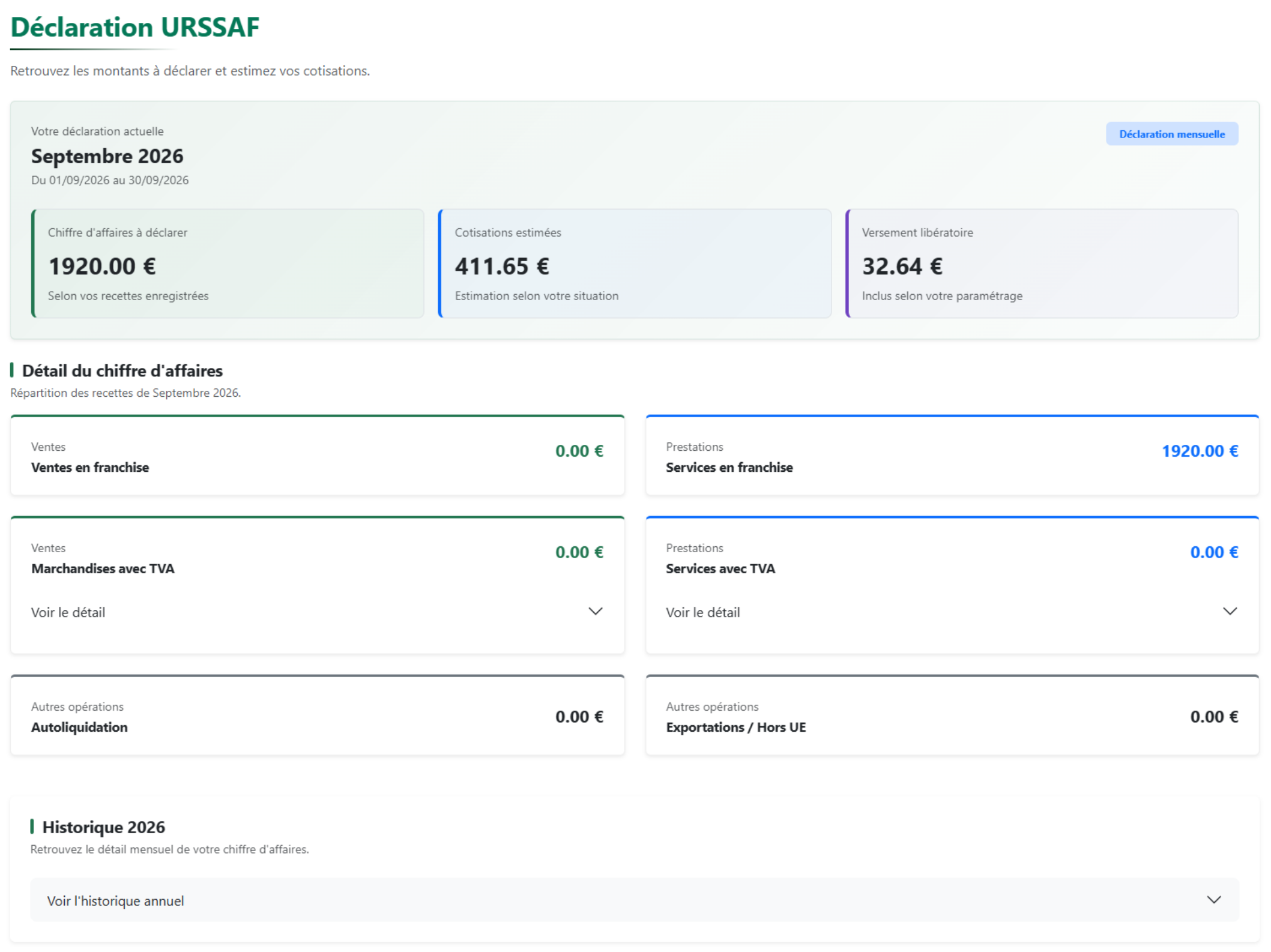This screenshot has width=1271, height=952.
Task: Select the Versement libératoire card
Action: (1042, 264)
